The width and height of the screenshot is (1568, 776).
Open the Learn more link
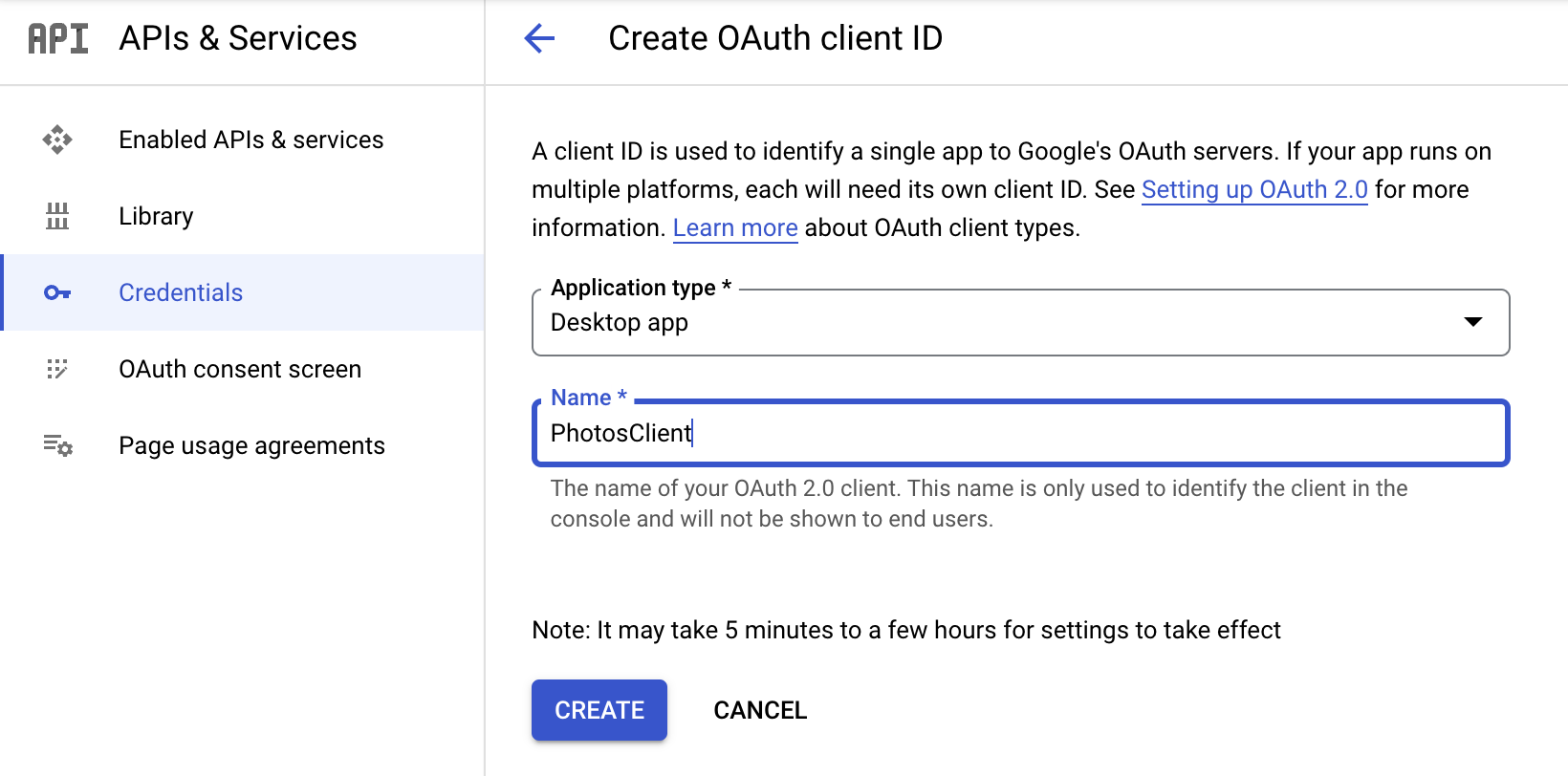(735, 227)
